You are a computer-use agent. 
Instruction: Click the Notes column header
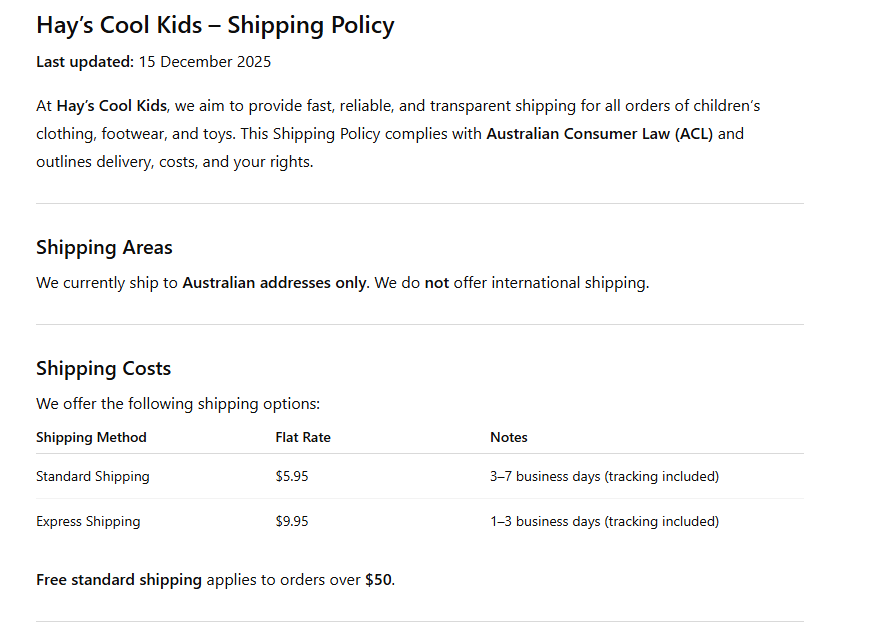[509, 437]
